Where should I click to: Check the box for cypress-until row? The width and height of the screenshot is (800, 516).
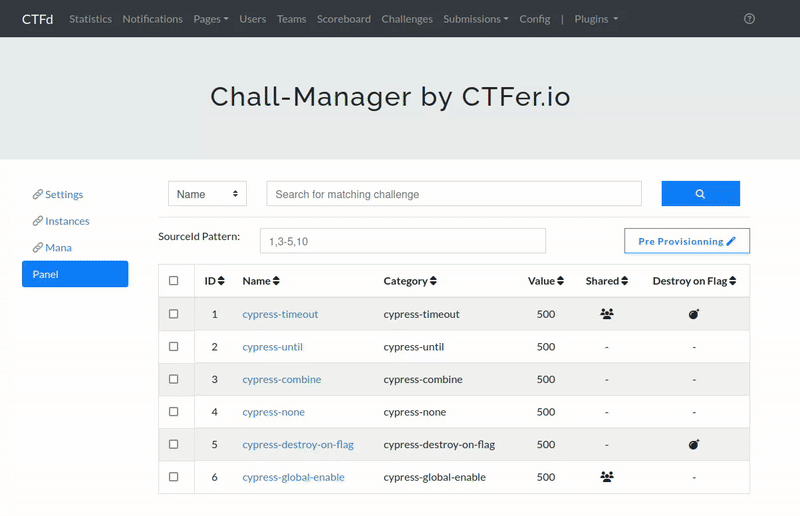point(173,347)
